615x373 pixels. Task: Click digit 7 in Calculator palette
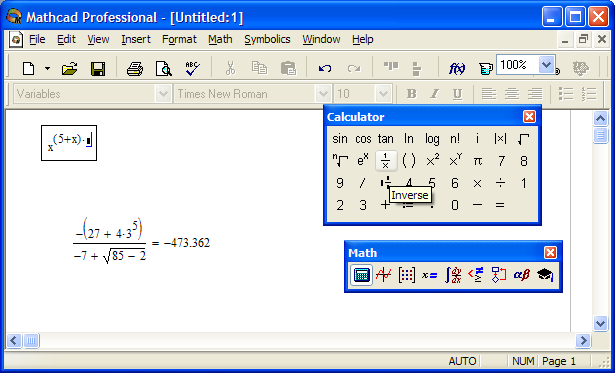pyautogui.click(x=501, y=161)
